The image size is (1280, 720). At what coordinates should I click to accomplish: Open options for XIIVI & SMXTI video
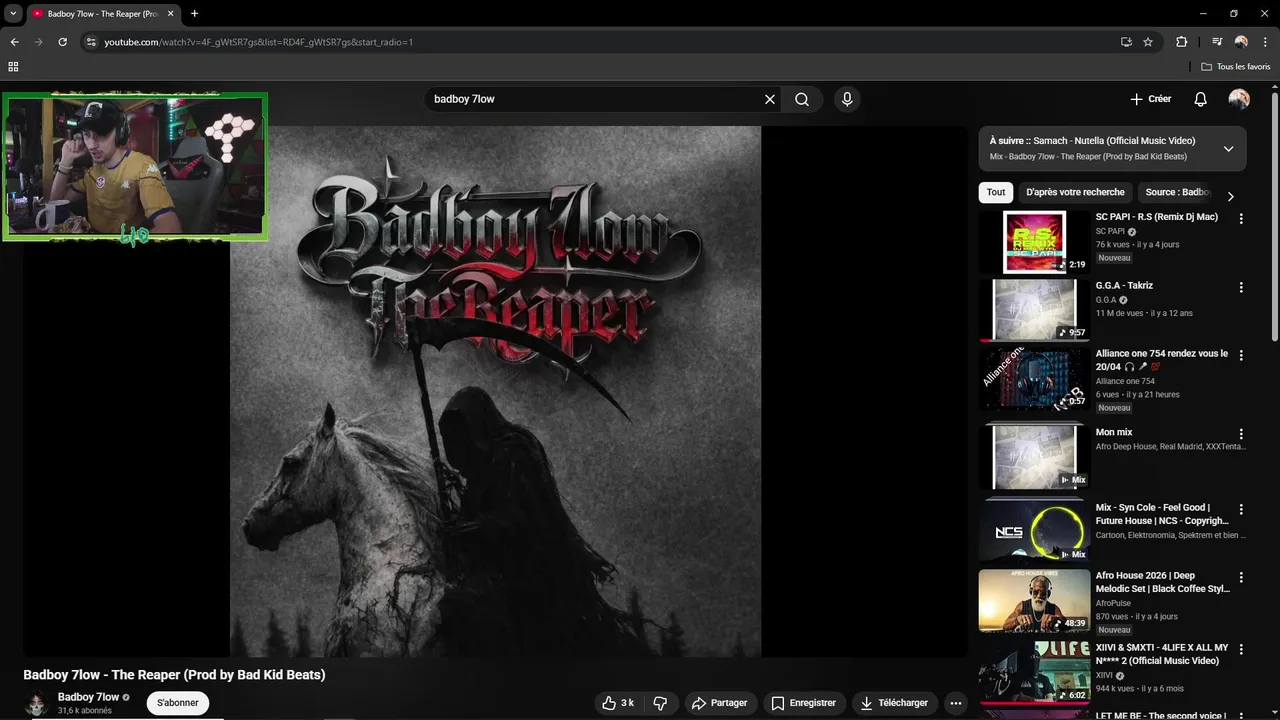pyautogui.click(x=1241, y=649)
